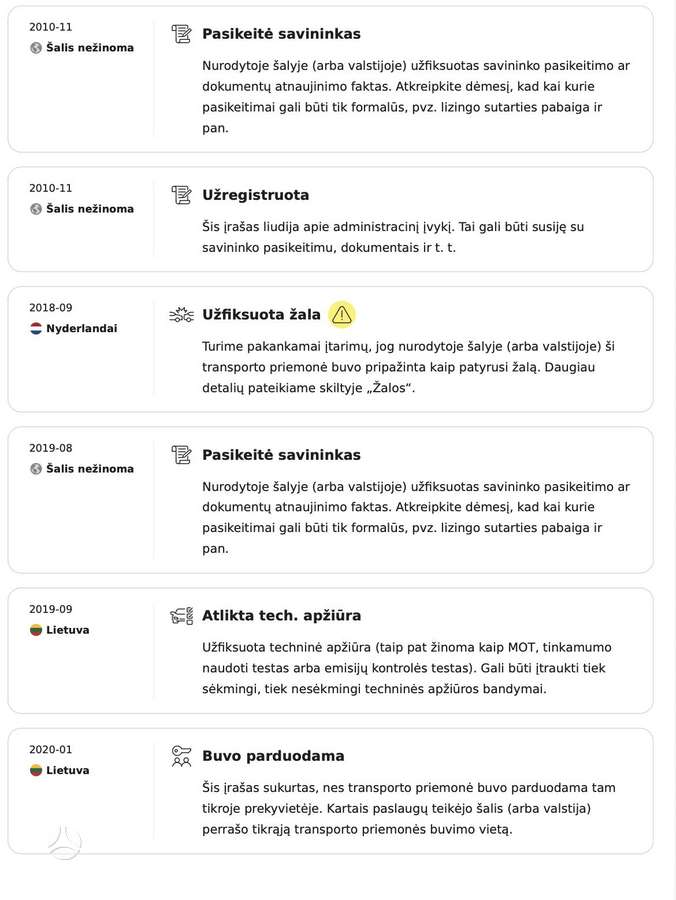This screenshot has height=900, width=676.
Task: Open the Užfiksuota žala heading
Action: [x=261, y=315]
